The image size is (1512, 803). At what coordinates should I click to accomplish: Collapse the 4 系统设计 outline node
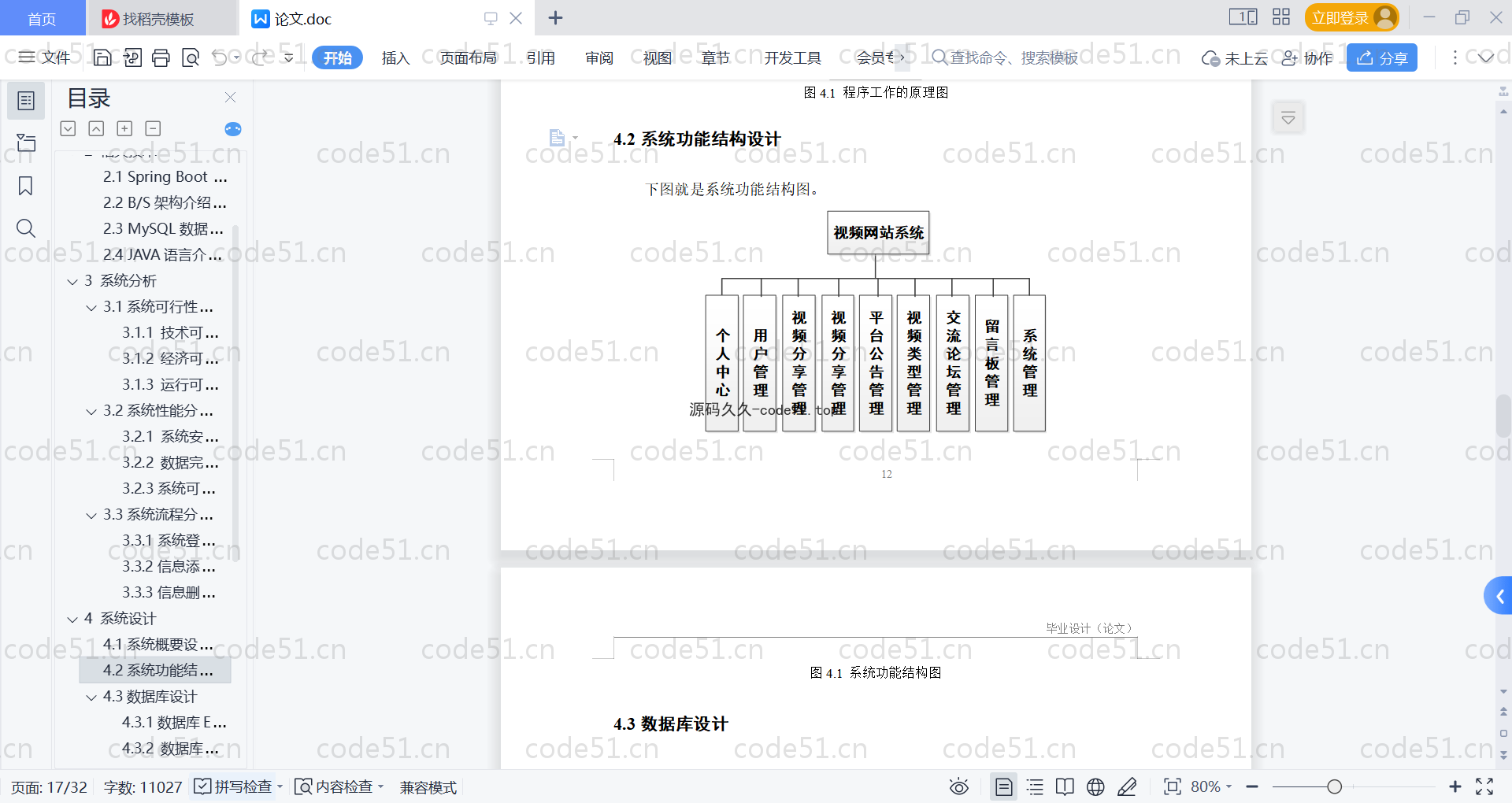(72, 619)
